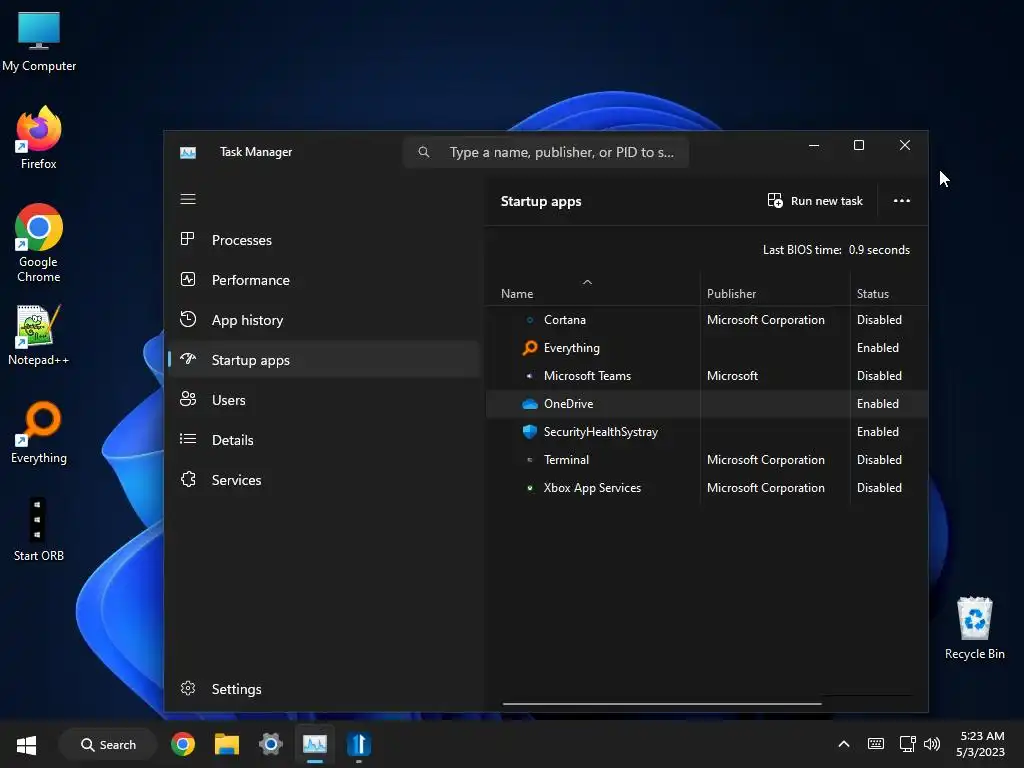Open the Everything desktop shortcut

tap(39, 432)
